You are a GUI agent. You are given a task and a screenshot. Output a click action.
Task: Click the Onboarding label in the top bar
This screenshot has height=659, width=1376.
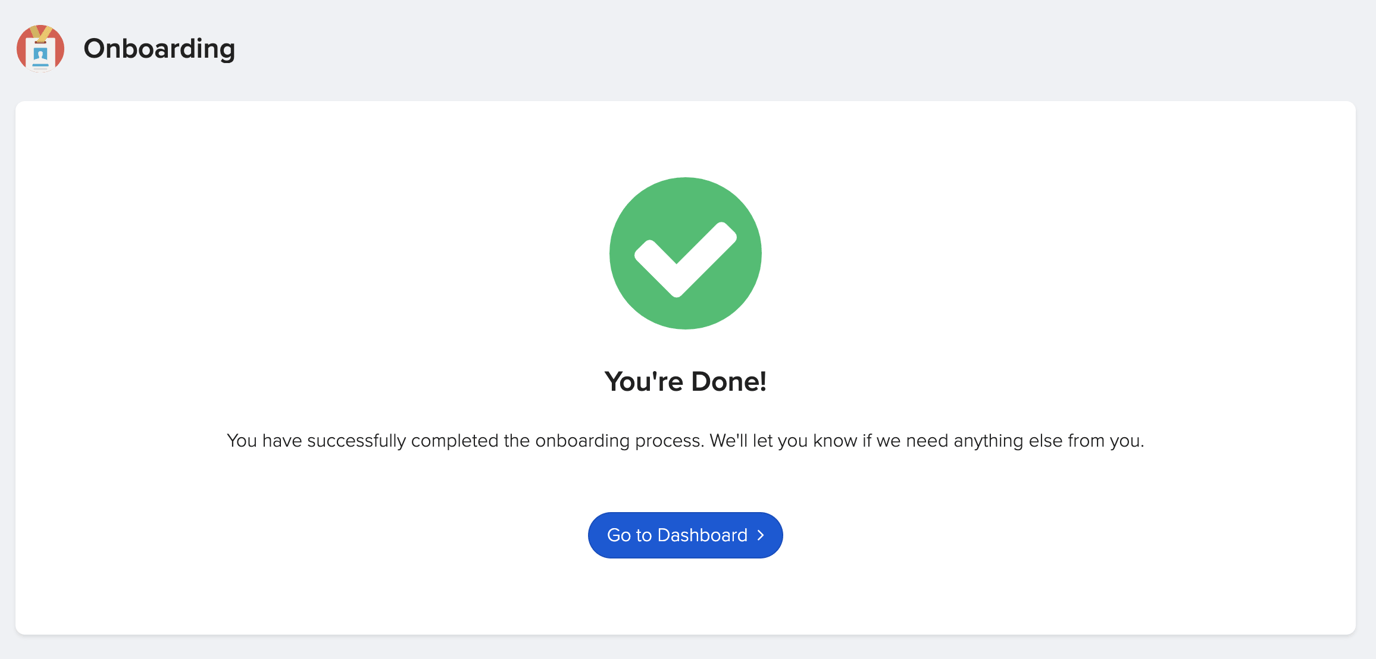(159, 47)
